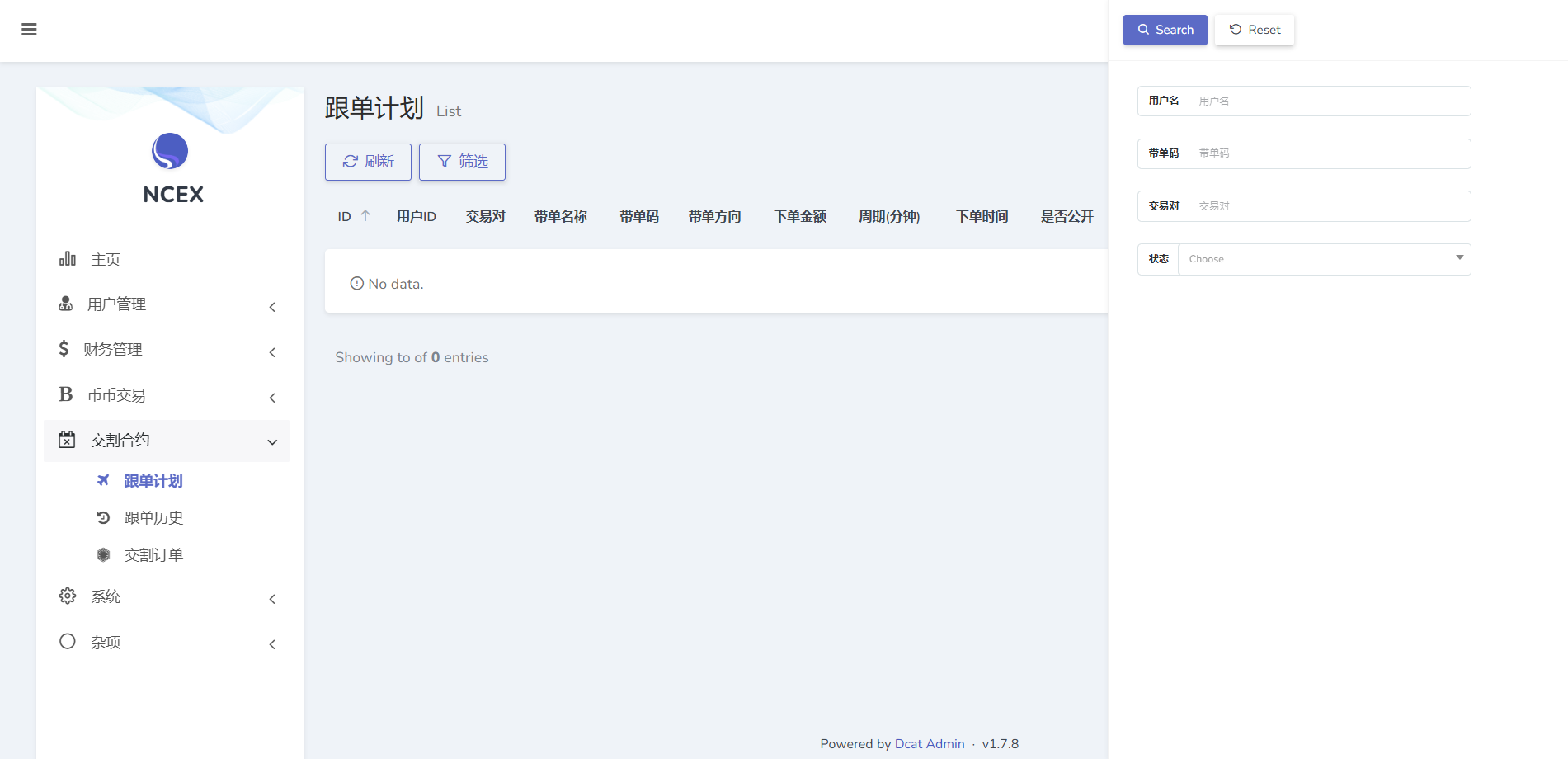
Task: Click the 刷新 refresh button
Action: (x=368, y=162)
